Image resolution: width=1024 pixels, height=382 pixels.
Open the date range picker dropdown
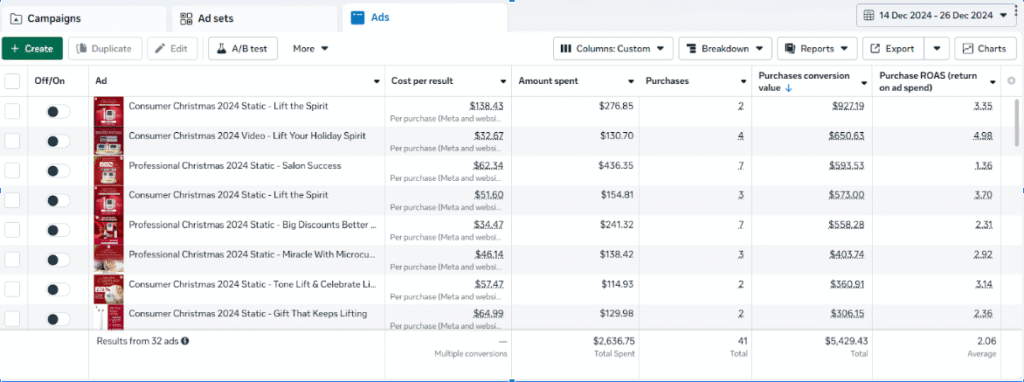935,15
